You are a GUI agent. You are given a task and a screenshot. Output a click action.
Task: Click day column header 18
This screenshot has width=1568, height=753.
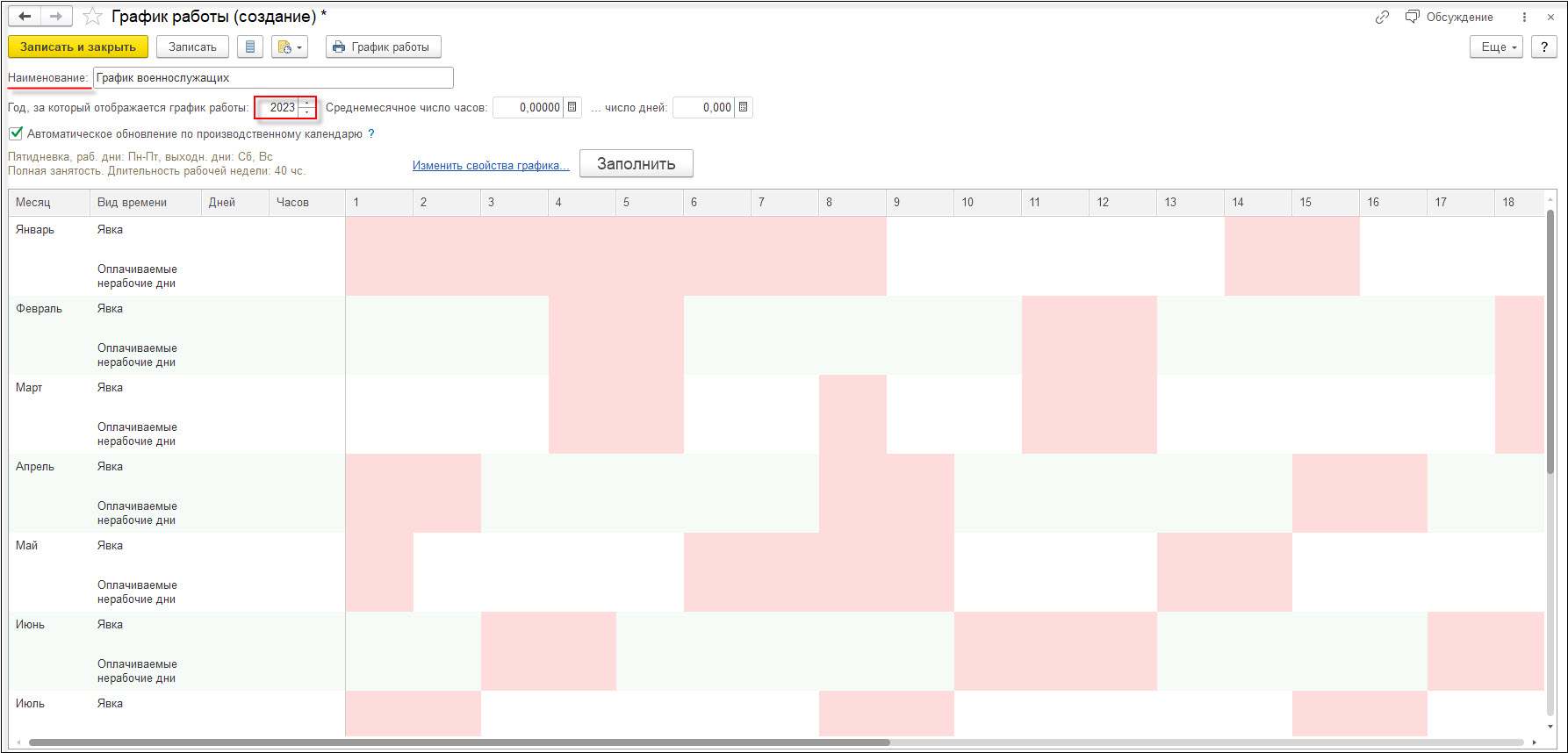[1520, 202]
